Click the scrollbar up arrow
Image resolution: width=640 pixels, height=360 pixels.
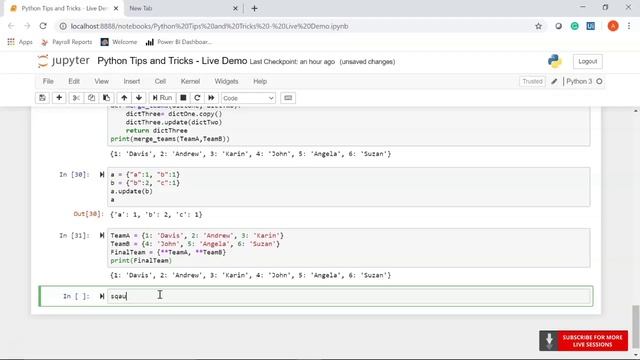click(636, 111)
